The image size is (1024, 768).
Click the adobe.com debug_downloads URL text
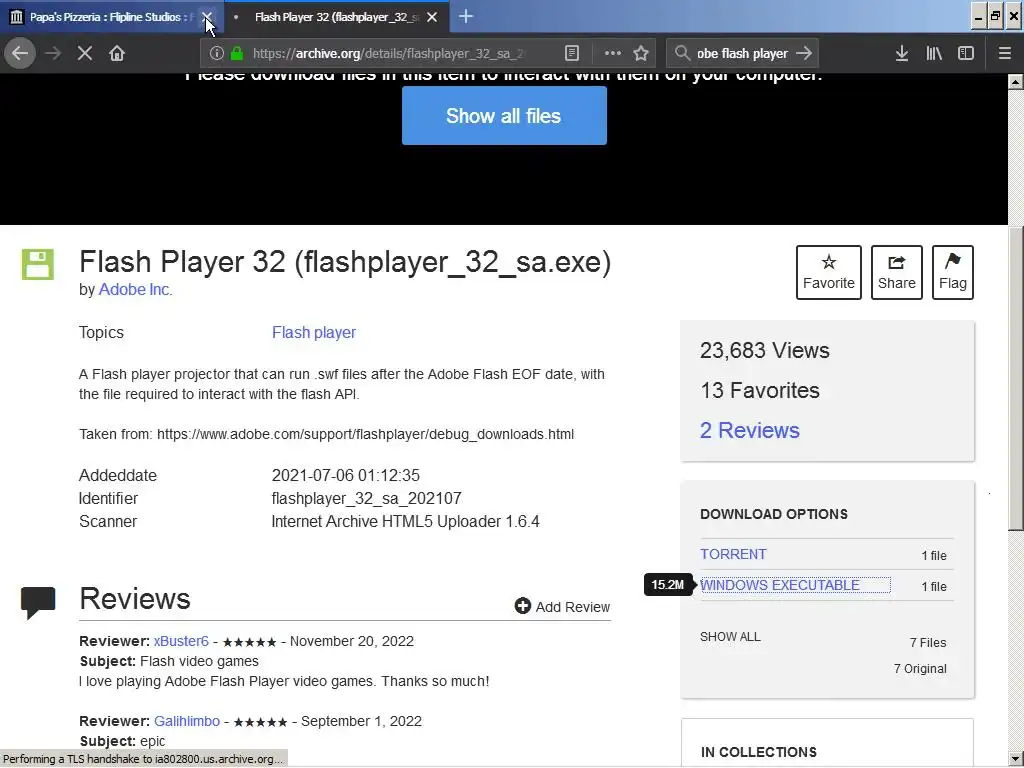coord(366,434)
